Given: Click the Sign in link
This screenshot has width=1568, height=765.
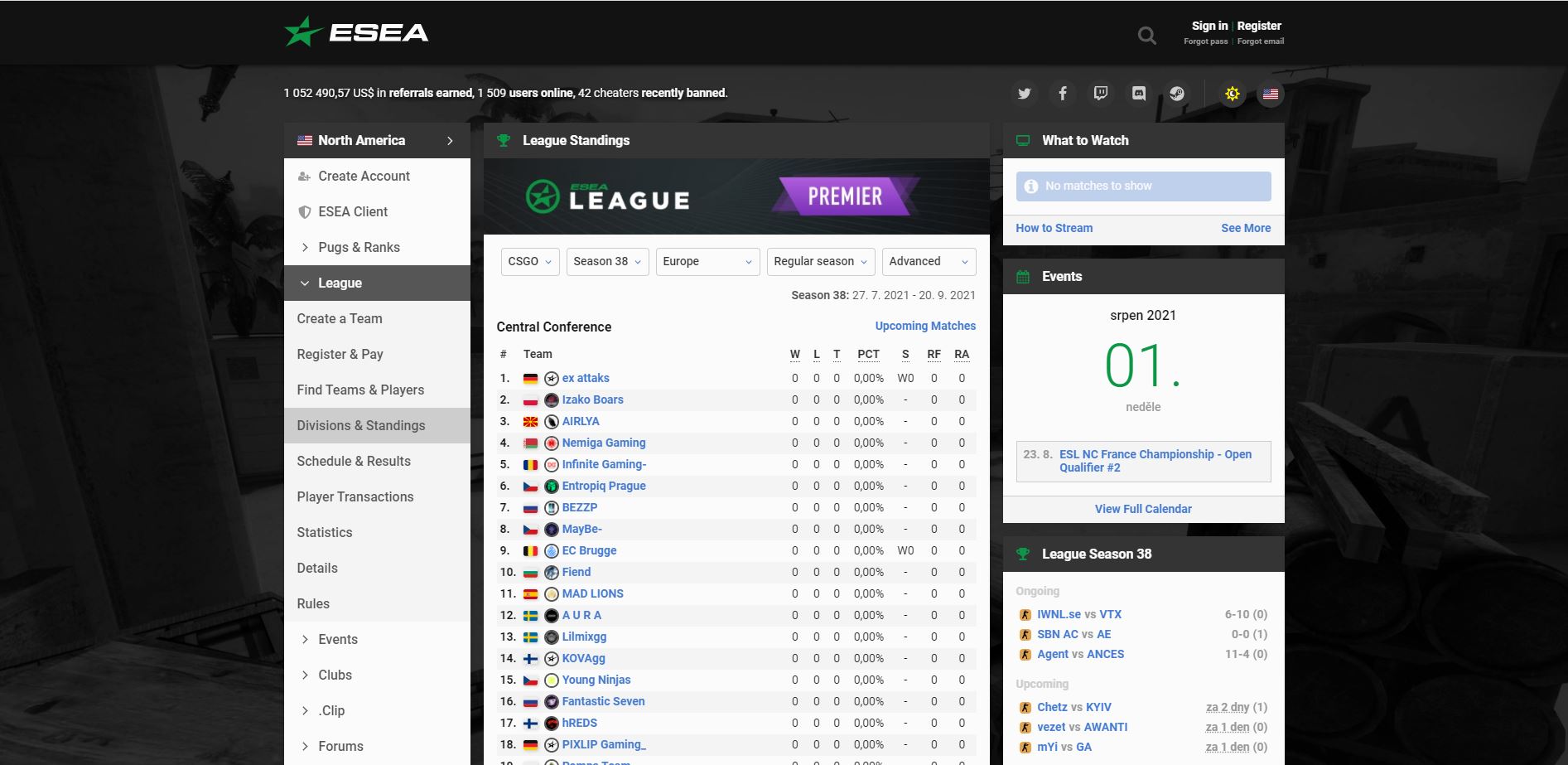Looking at the screenshot, I should click(1209, 26).
